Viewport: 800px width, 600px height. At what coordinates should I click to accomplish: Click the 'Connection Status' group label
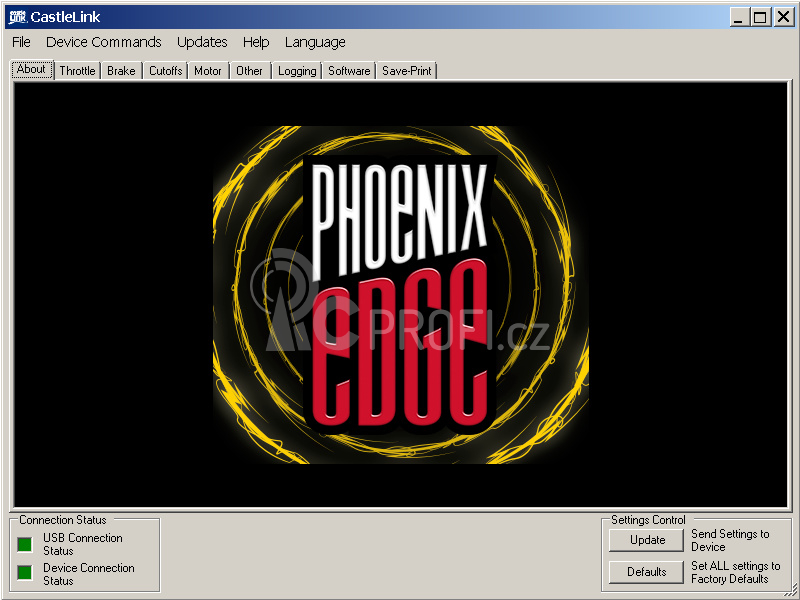tap(63, 520)
